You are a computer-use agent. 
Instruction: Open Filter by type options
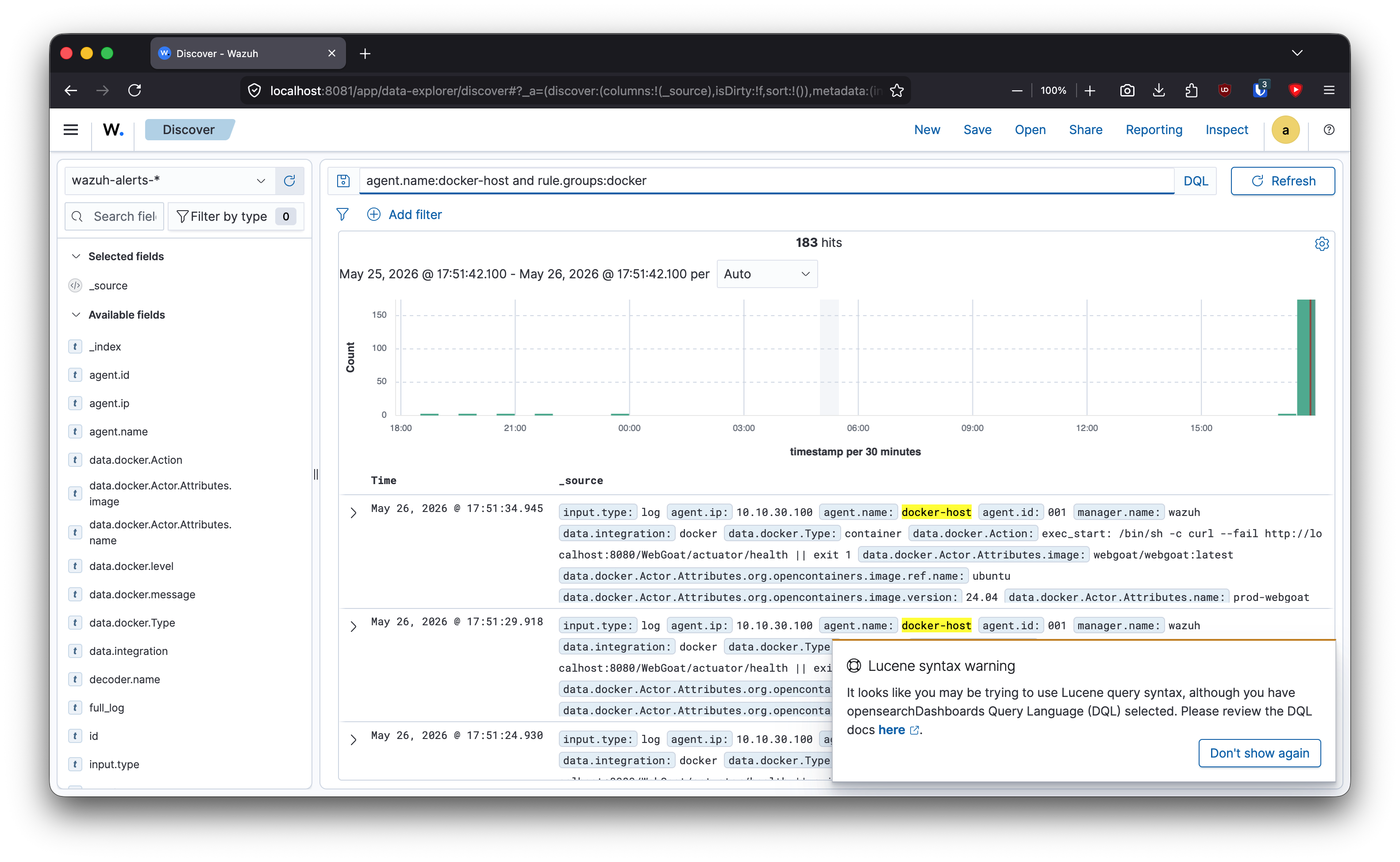[235, 216]
